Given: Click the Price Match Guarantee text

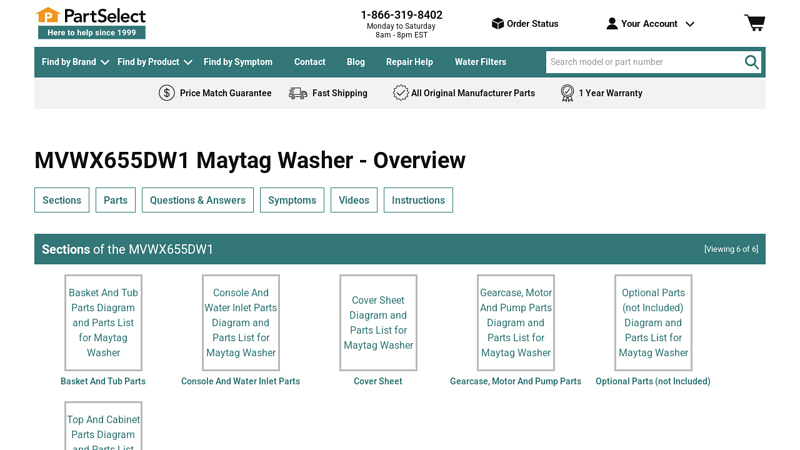Looking at the screenshot, I should pos(226,93).
